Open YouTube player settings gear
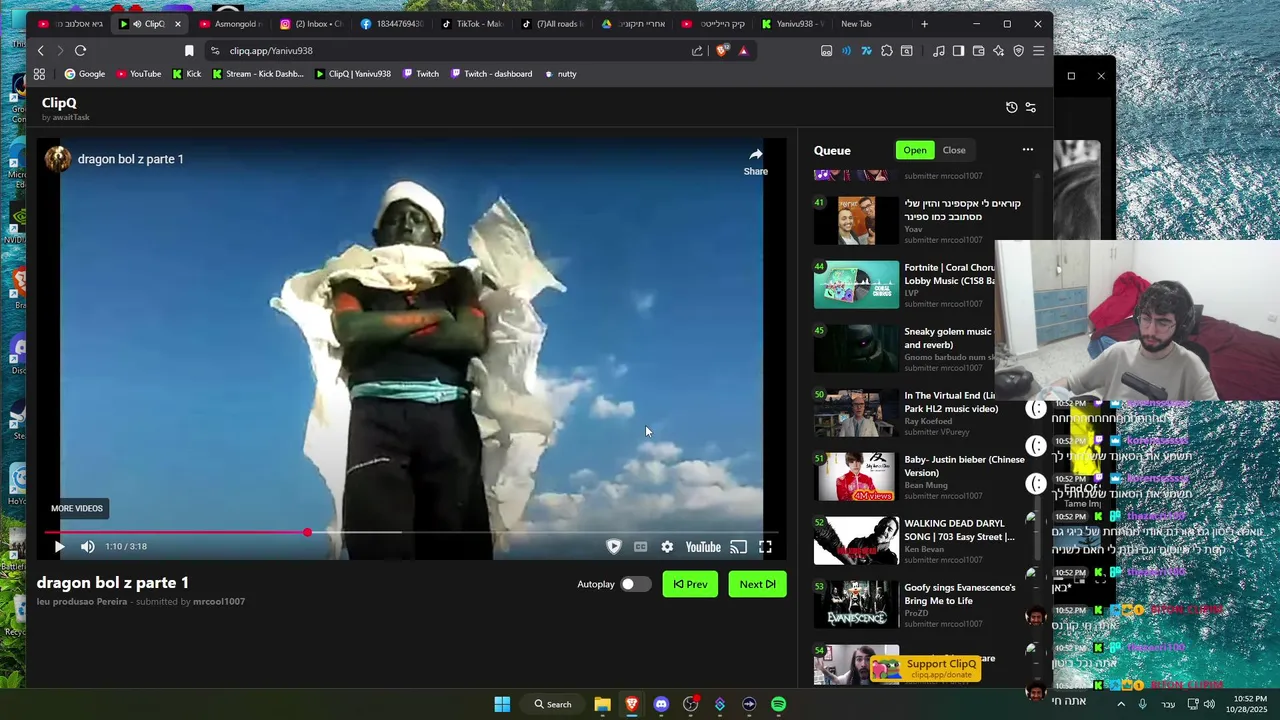 [x=667, y=547]
